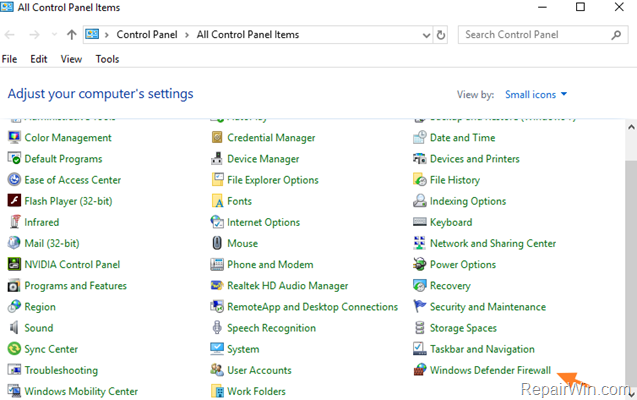Open the File History link
637x400 pixels.
[455, 180]
